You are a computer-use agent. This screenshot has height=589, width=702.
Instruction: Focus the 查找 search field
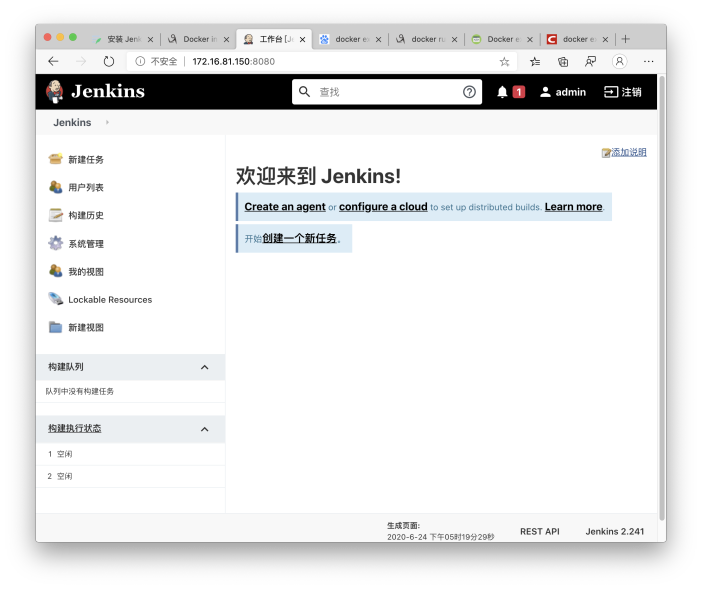pyautogui.click(x=387, y=92)
